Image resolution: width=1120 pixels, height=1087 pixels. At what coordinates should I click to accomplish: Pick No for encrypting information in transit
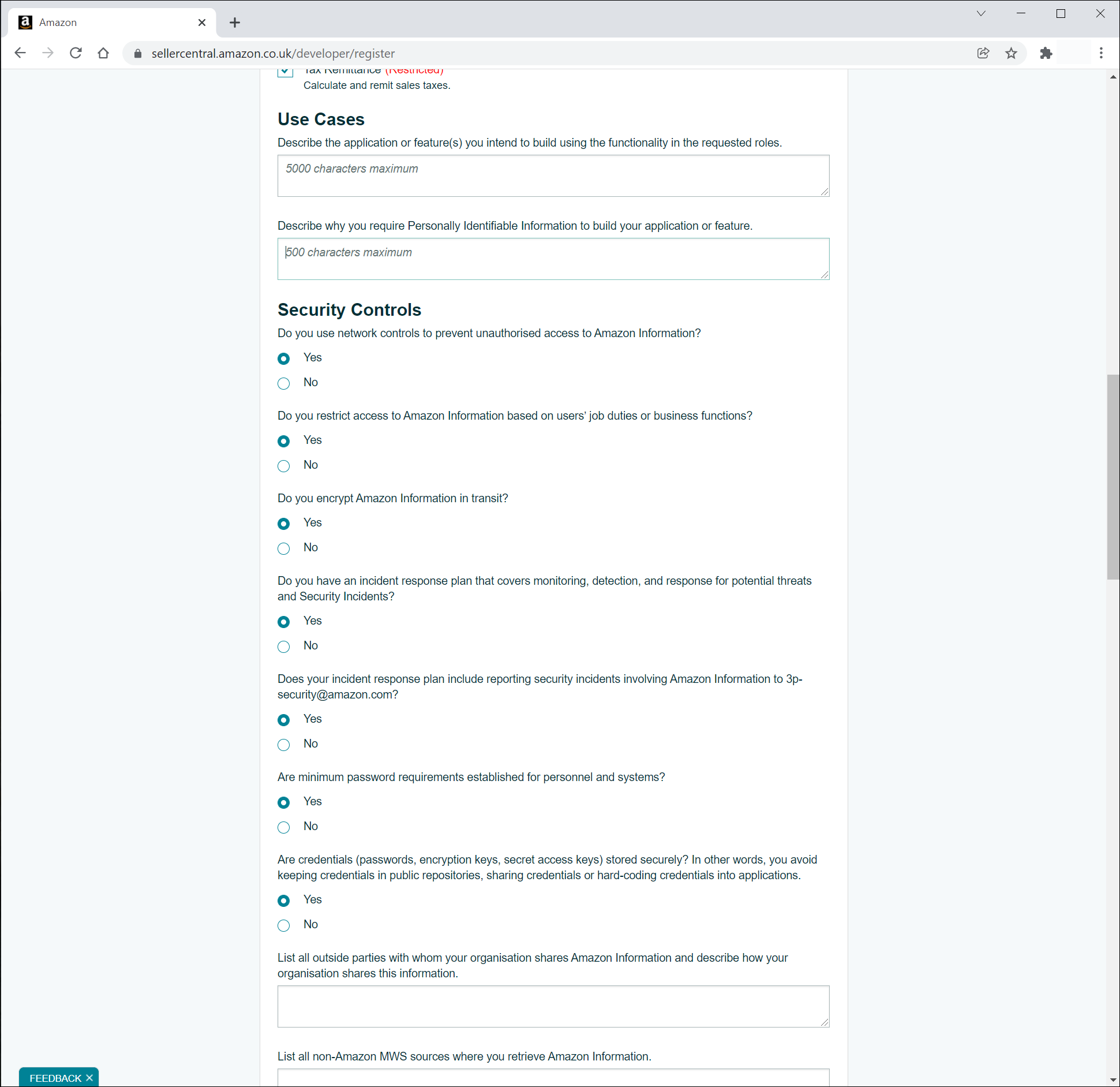[283, 548]
